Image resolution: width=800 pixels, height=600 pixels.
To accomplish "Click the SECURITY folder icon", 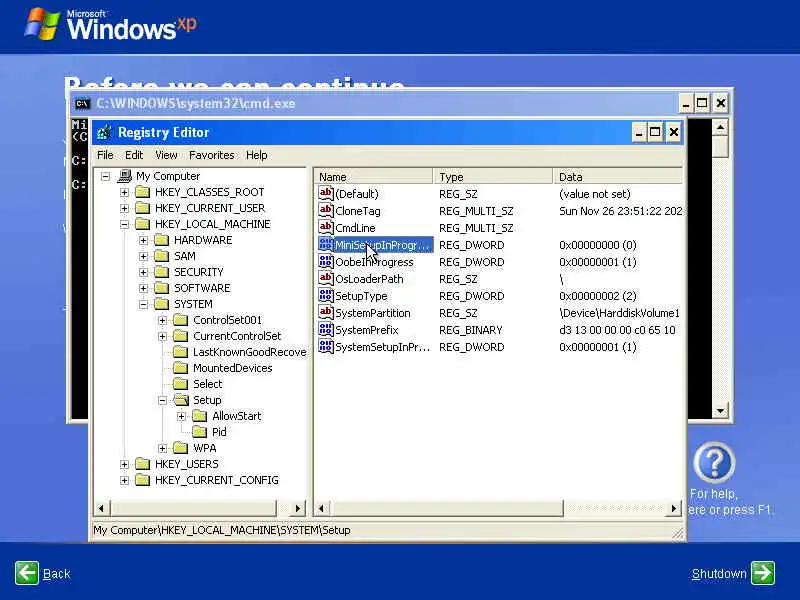I will [x=162, y=272].
